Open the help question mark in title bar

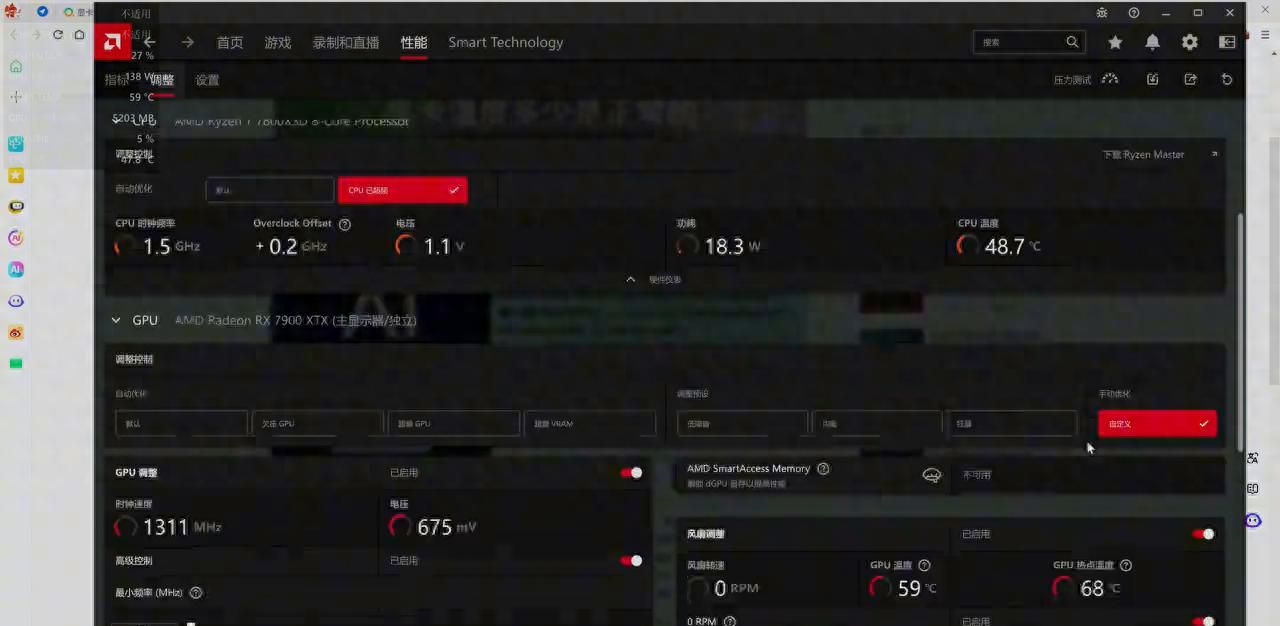tap(1134, 13)
